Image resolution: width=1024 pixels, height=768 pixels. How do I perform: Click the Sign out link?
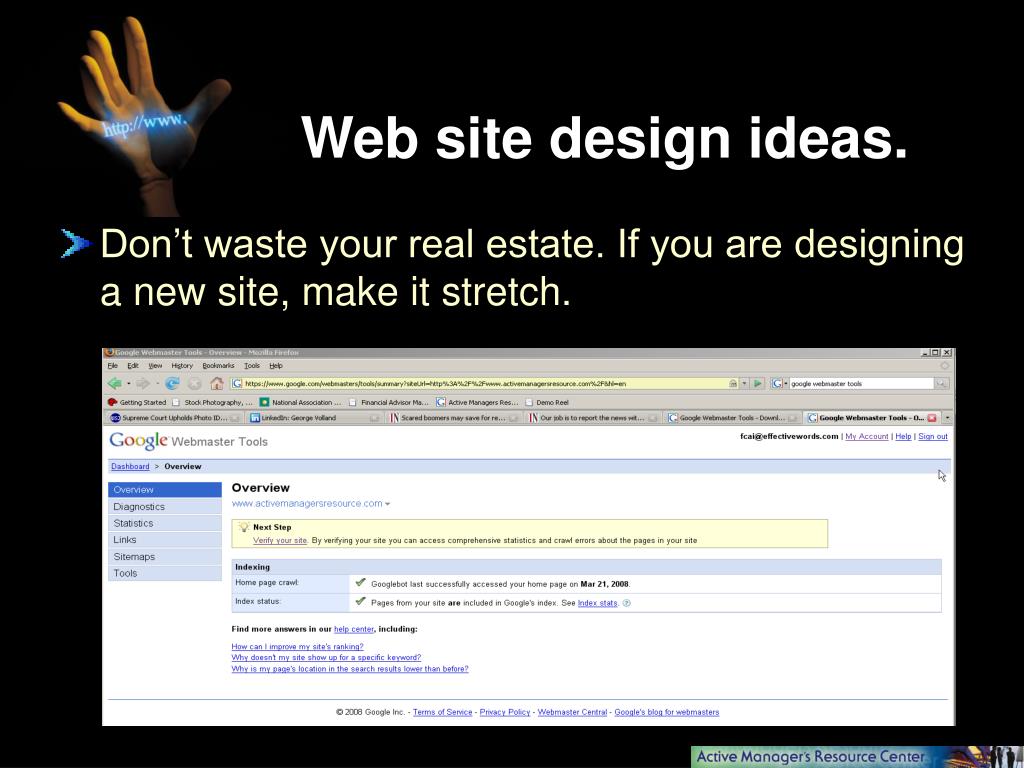933,436
